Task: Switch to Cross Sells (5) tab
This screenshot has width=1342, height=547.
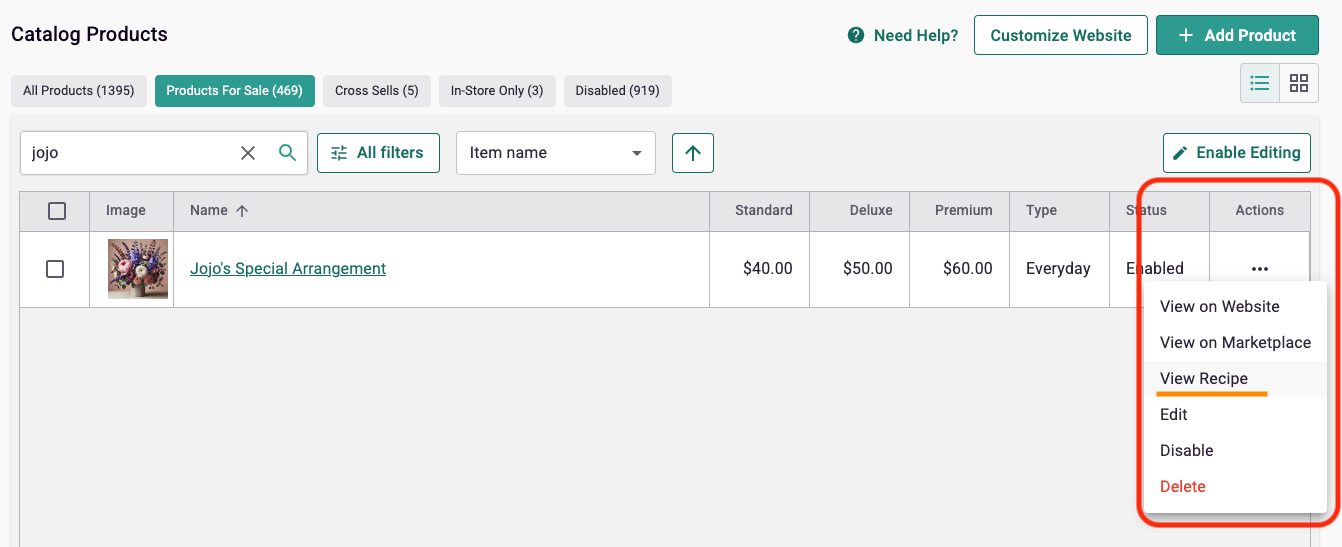Action: [377, 90]
